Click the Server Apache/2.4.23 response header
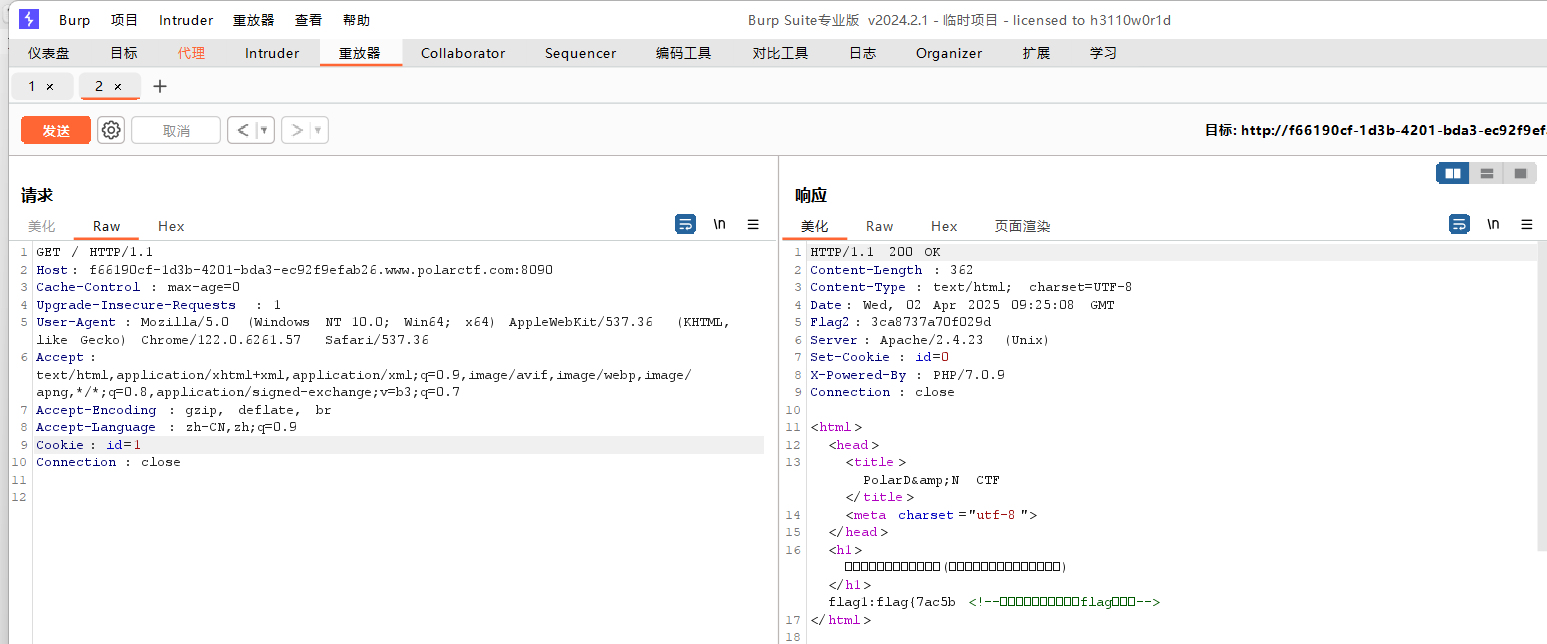The height and width of the screenshot is (644, 1547). [x=930, y=340]
